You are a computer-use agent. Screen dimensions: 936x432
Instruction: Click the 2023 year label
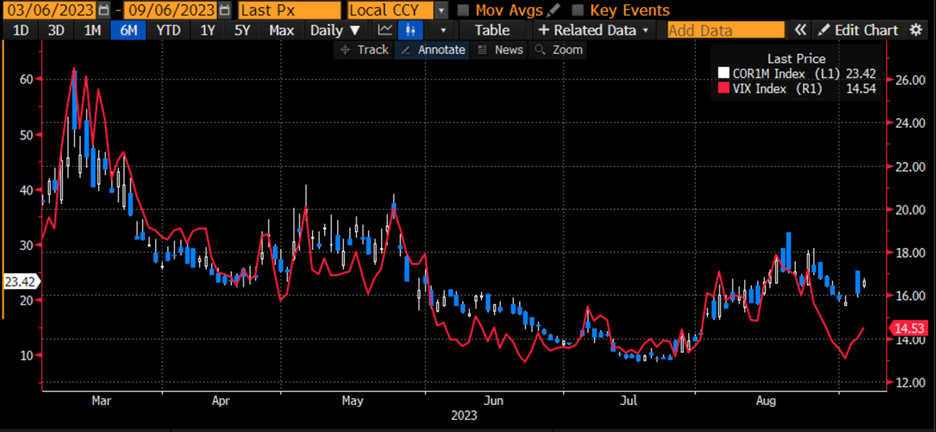[462, 416]
